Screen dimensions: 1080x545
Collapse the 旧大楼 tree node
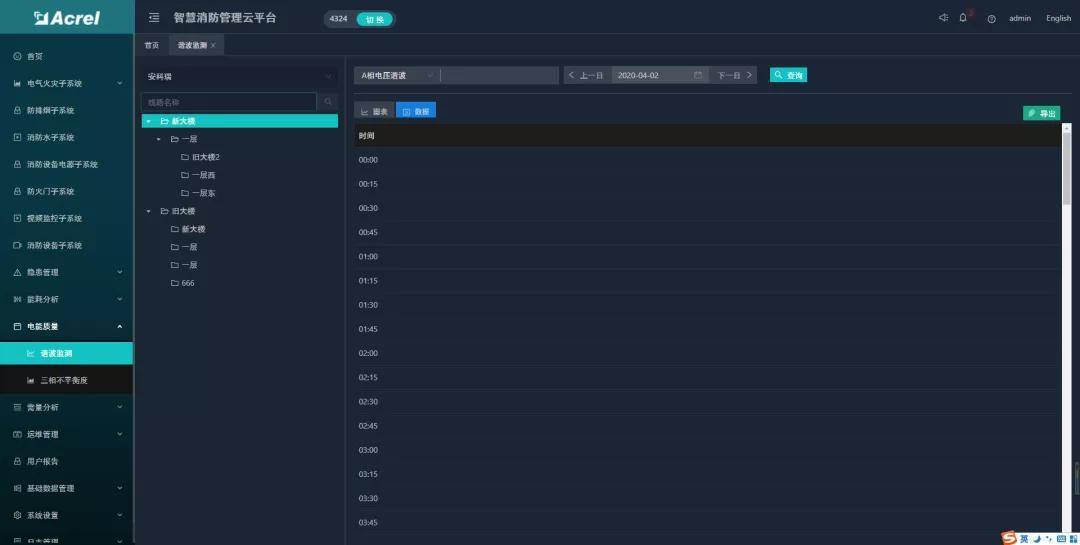click(150, 211)
